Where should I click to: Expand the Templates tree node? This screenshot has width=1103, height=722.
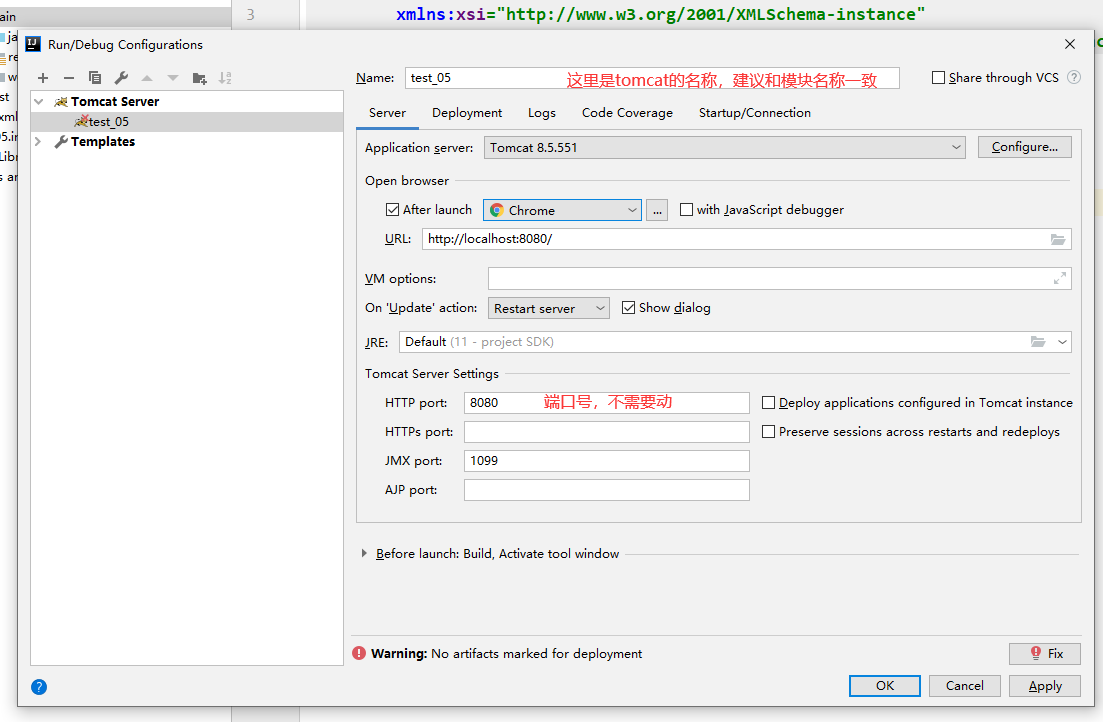(x=38, y=141)
